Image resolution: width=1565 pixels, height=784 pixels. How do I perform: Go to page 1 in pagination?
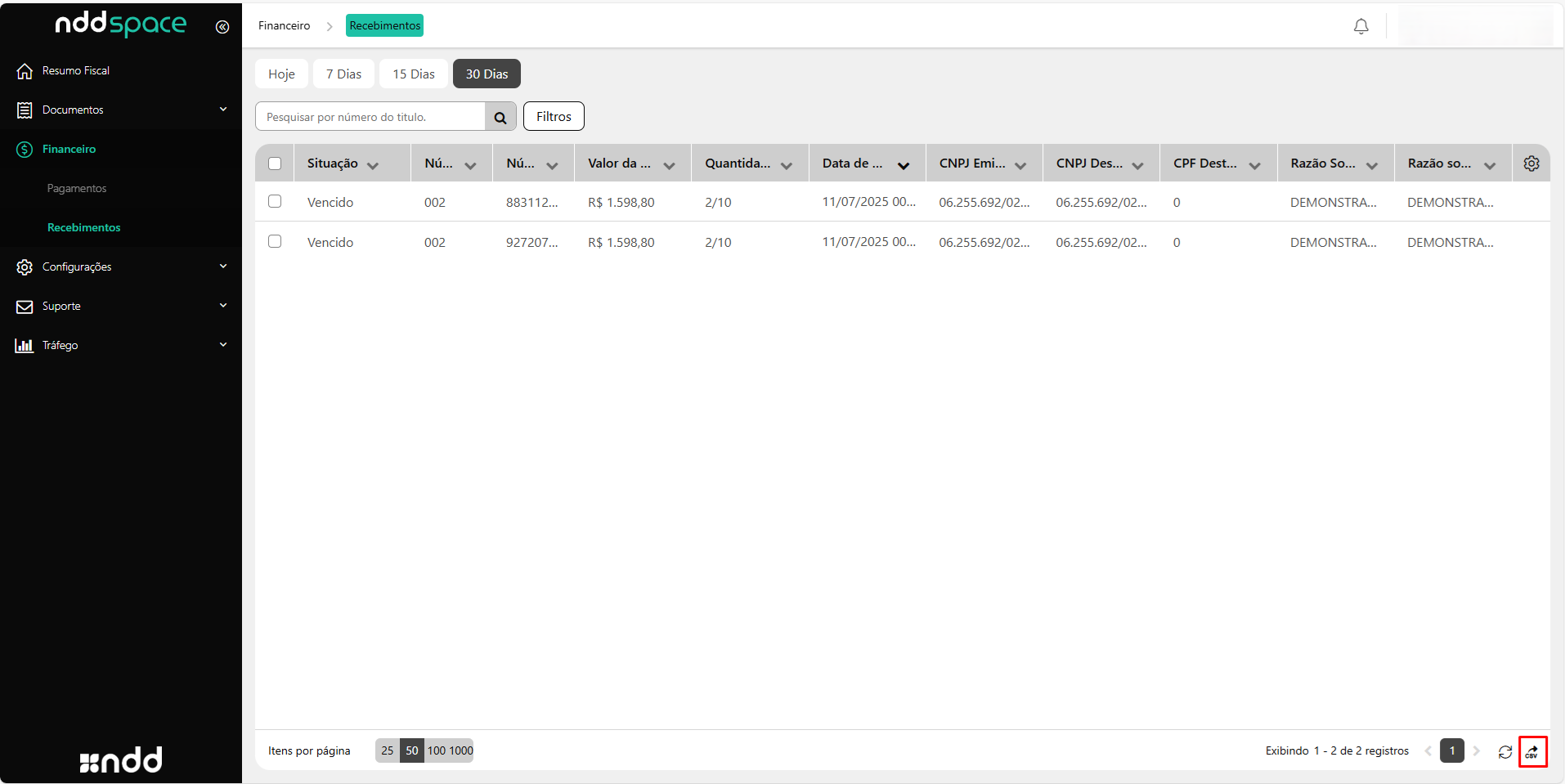(1451, 750)
